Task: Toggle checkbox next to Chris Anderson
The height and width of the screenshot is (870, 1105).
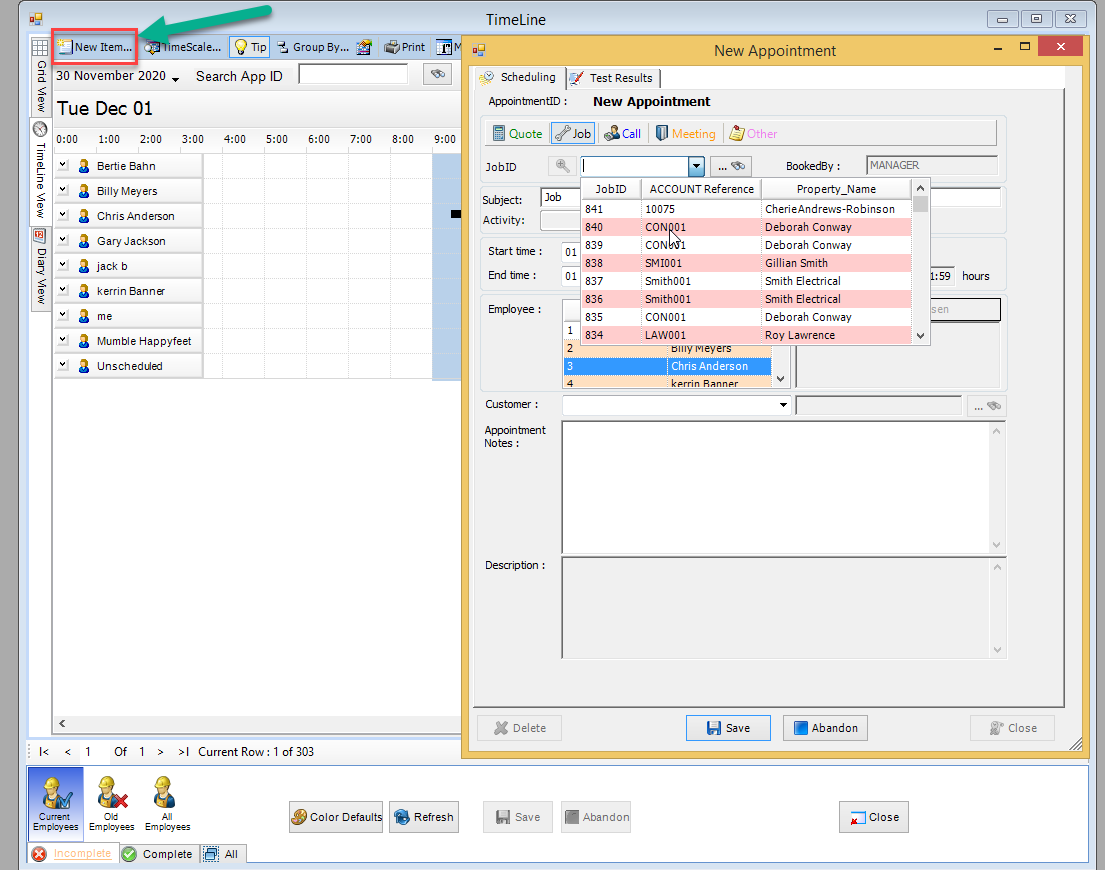Action: coord(63,215)
